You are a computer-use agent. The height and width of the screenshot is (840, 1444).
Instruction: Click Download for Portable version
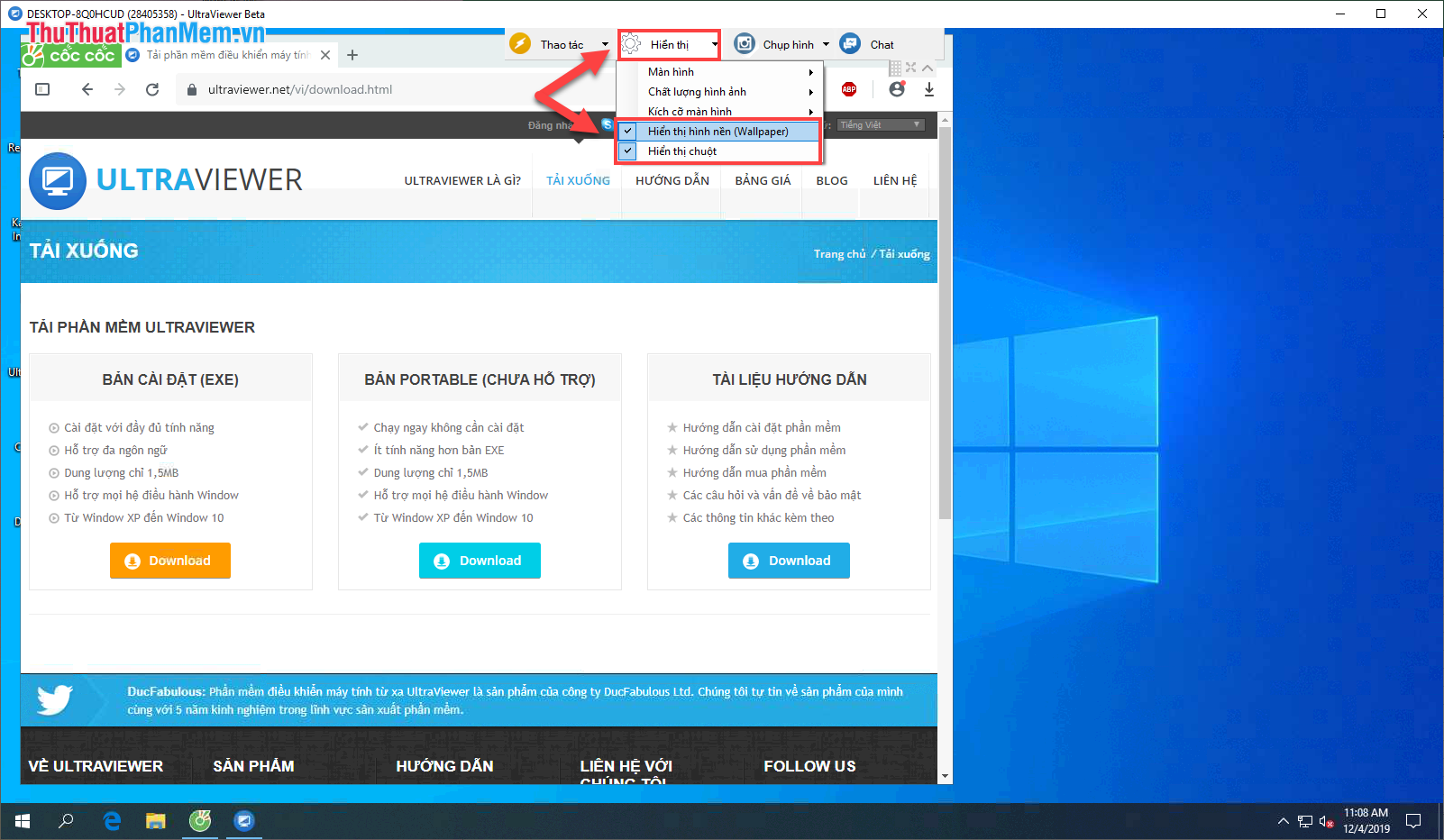[x=480, y=561]
